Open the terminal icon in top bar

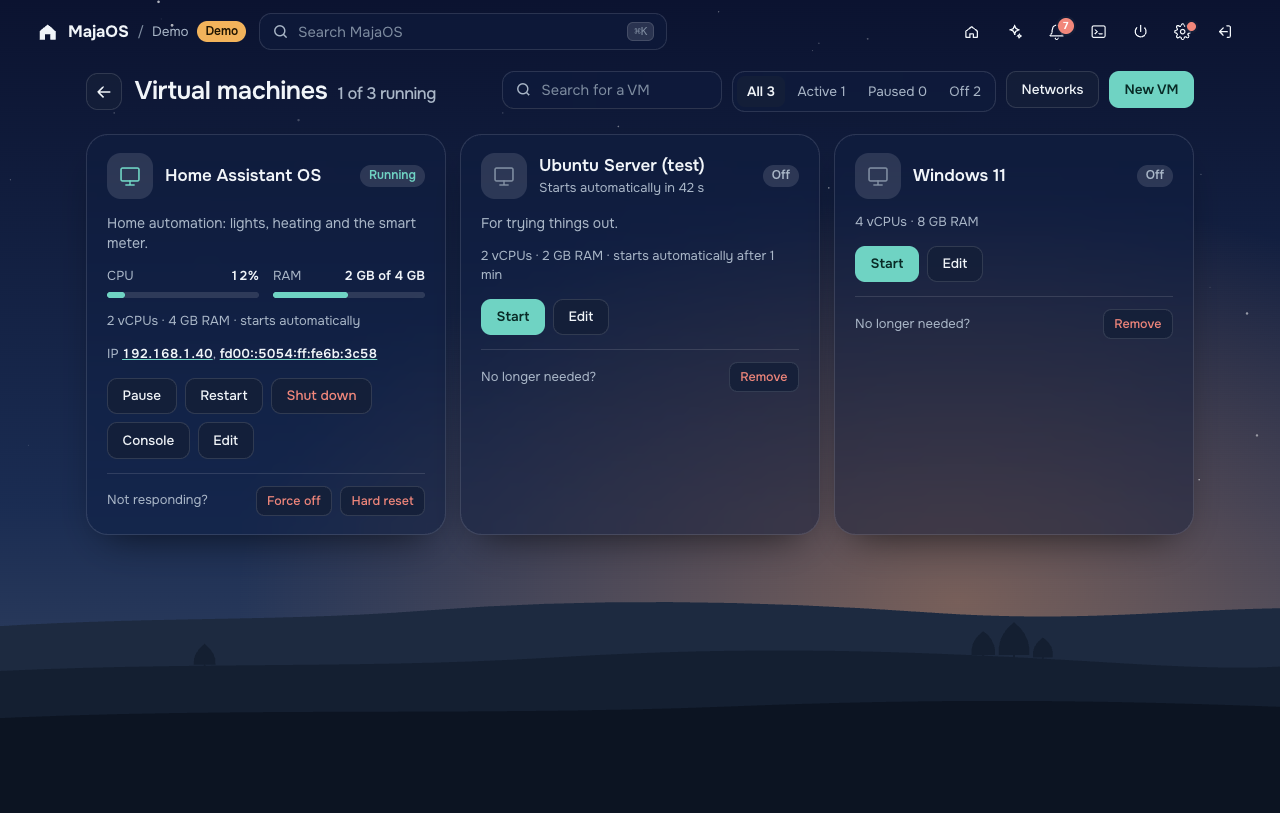coord(1098,32)
